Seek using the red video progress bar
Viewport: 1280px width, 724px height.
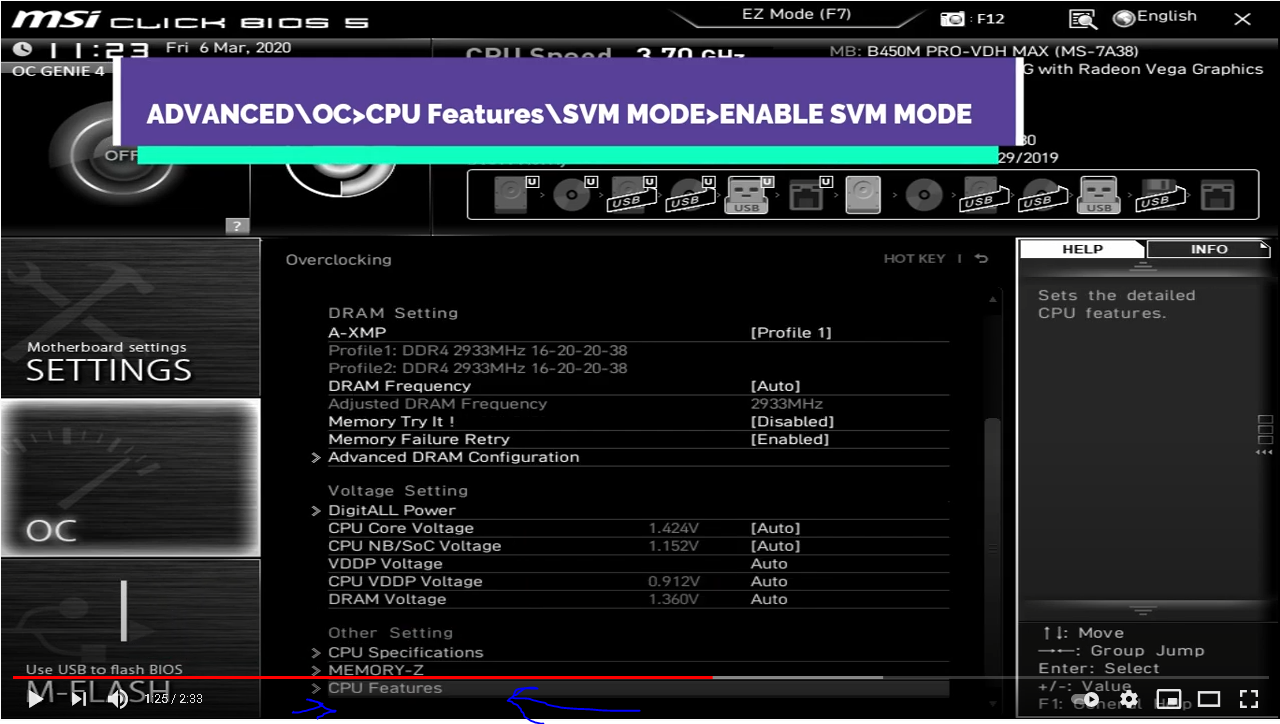pyautogui.click(x=362, y=677)
